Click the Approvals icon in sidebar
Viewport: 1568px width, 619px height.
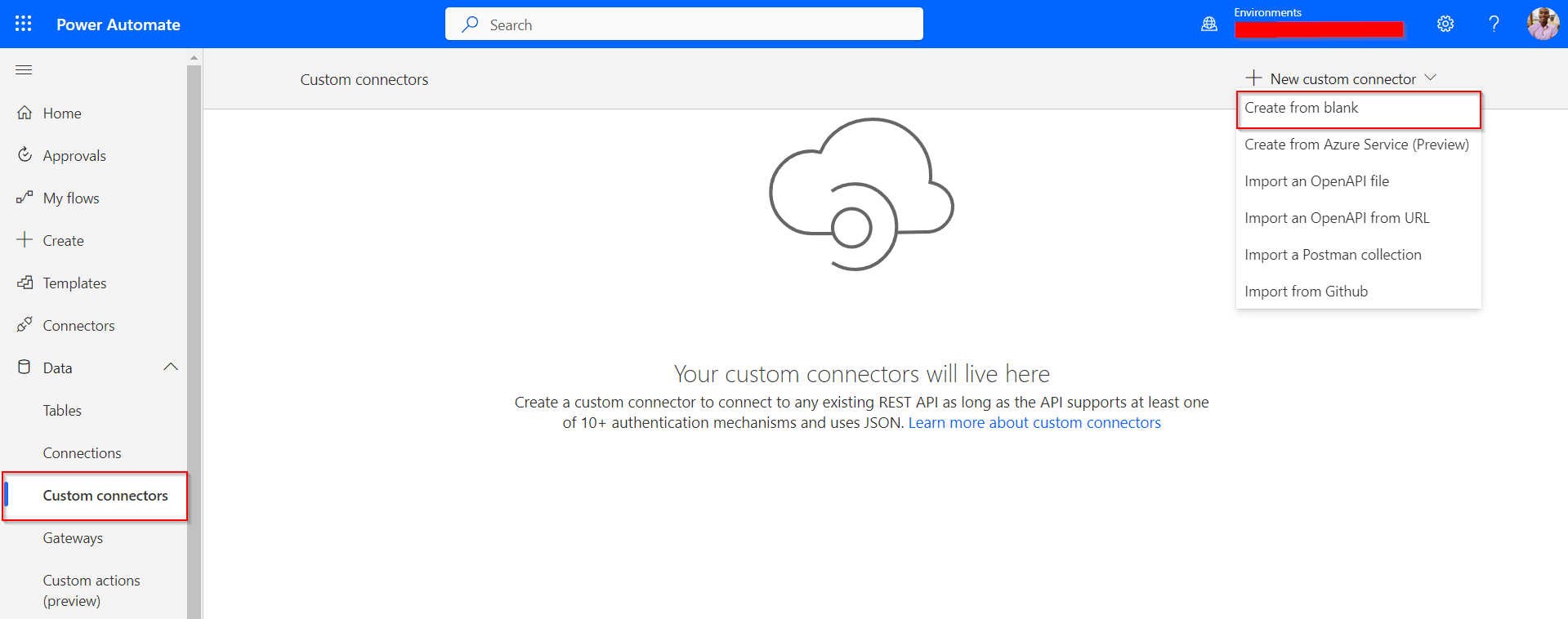[x=25, y=155]
